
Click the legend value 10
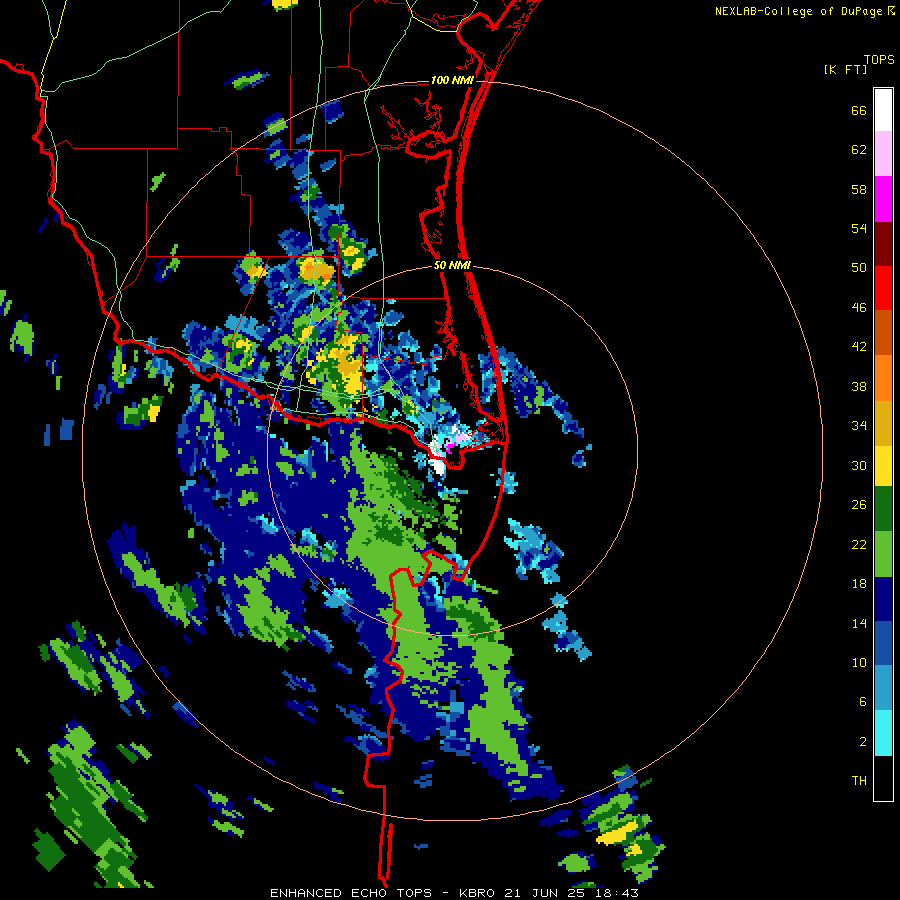(859, 662)
